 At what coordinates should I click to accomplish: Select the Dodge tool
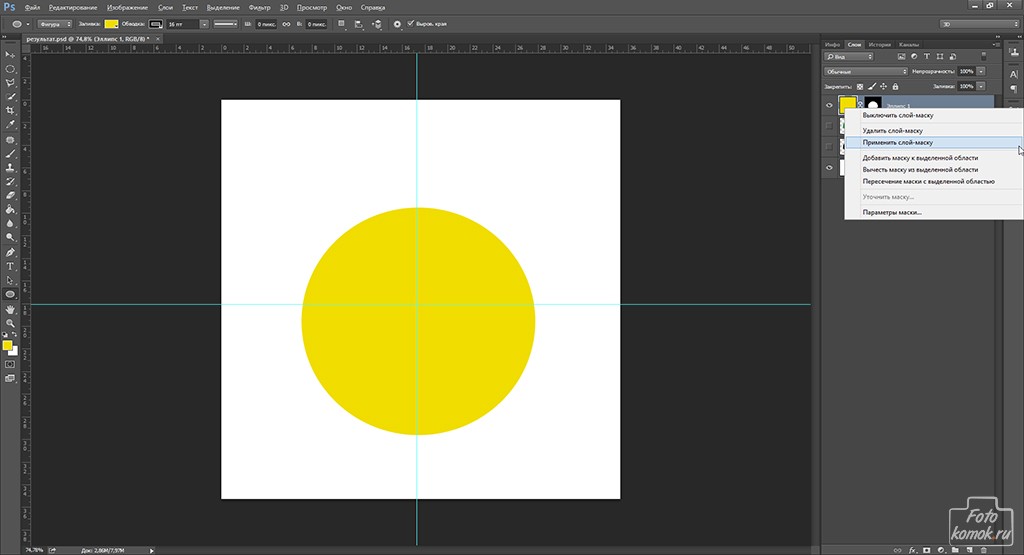10,237
